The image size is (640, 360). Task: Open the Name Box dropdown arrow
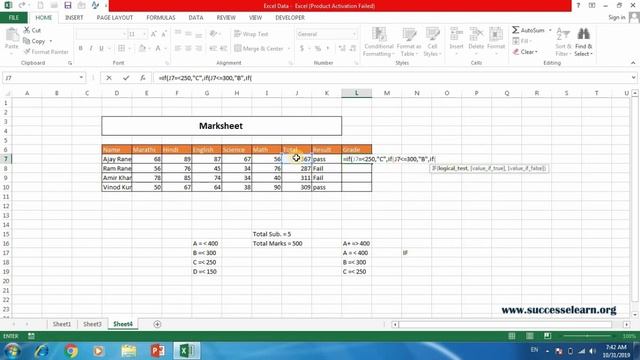point(81,78)
